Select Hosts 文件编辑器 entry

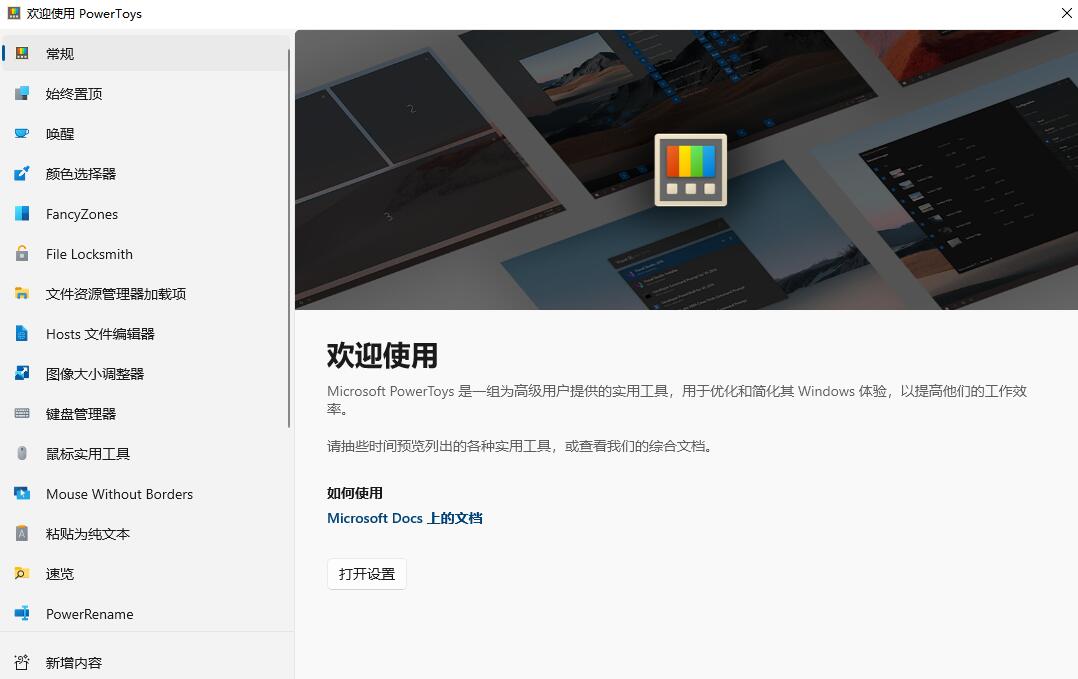145,333
